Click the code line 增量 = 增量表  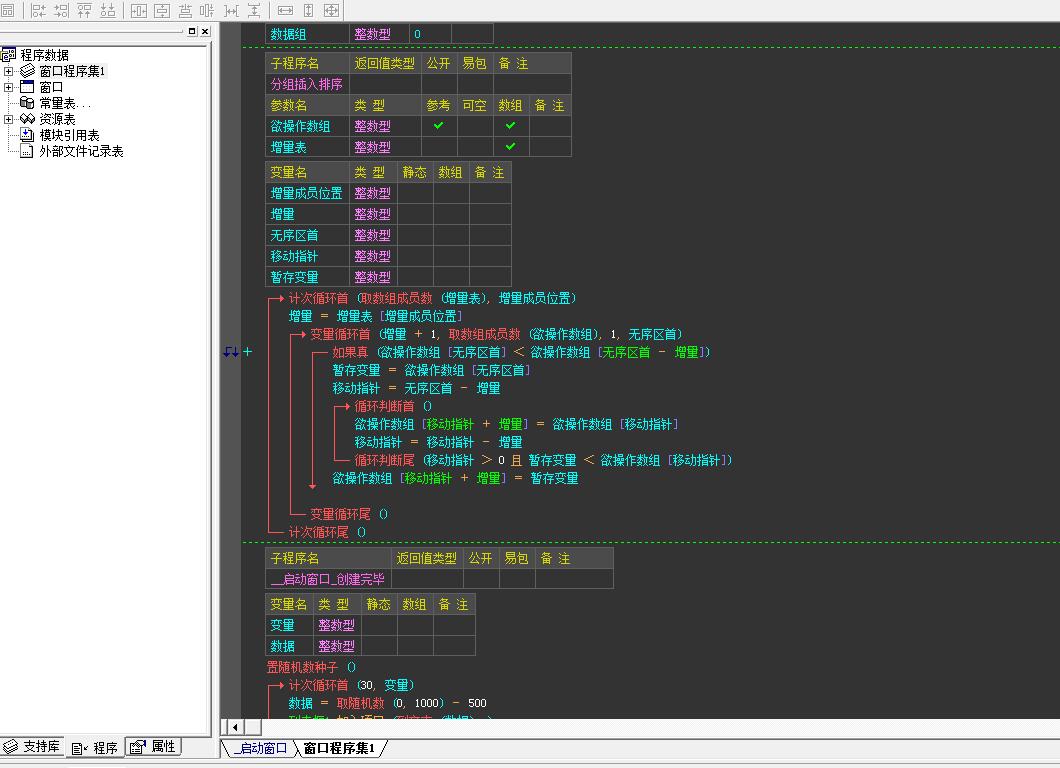coord(375,316)
